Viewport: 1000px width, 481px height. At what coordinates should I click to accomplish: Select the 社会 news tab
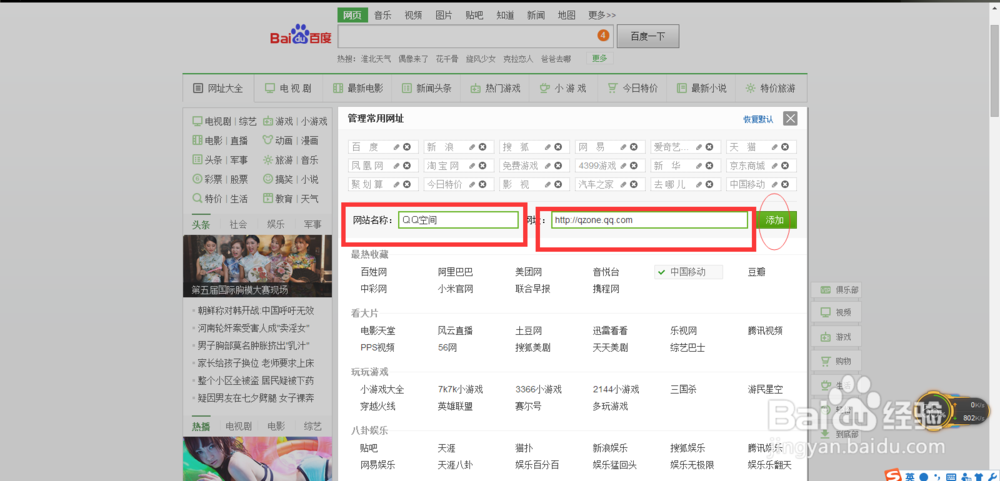click(x=239, y=225)
